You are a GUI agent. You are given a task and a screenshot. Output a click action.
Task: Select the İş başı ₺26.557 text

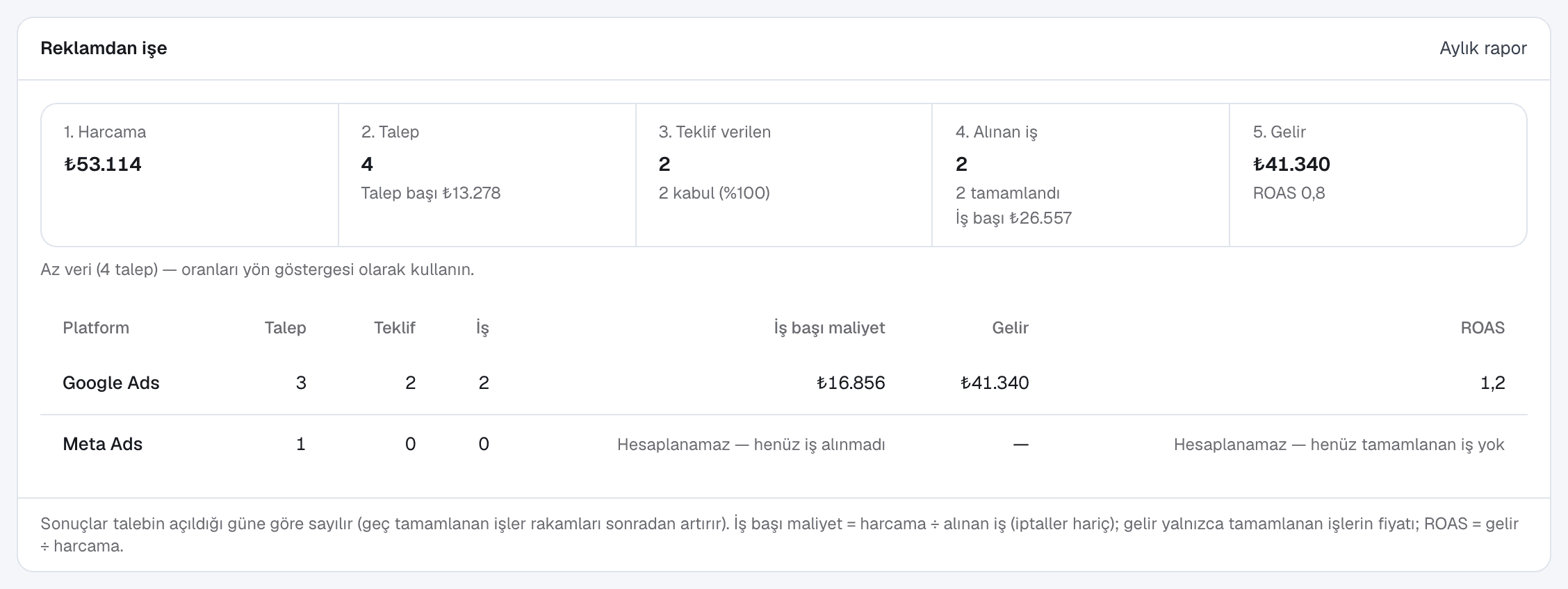point(1013,218)
